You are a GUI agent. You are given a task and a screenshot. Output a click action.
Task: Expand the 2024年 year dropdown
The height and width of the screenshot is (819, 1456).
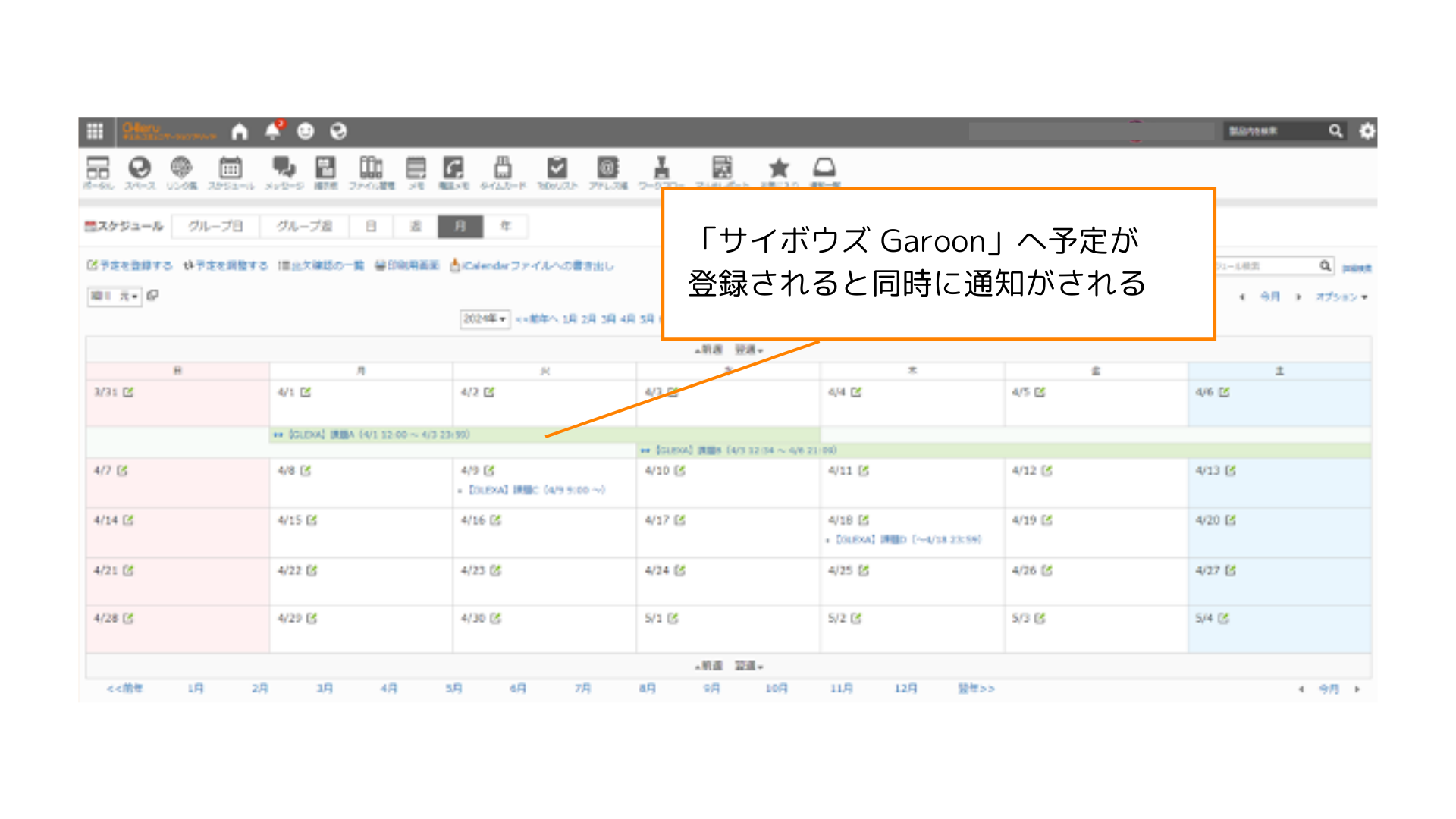(x=485, y=319)
